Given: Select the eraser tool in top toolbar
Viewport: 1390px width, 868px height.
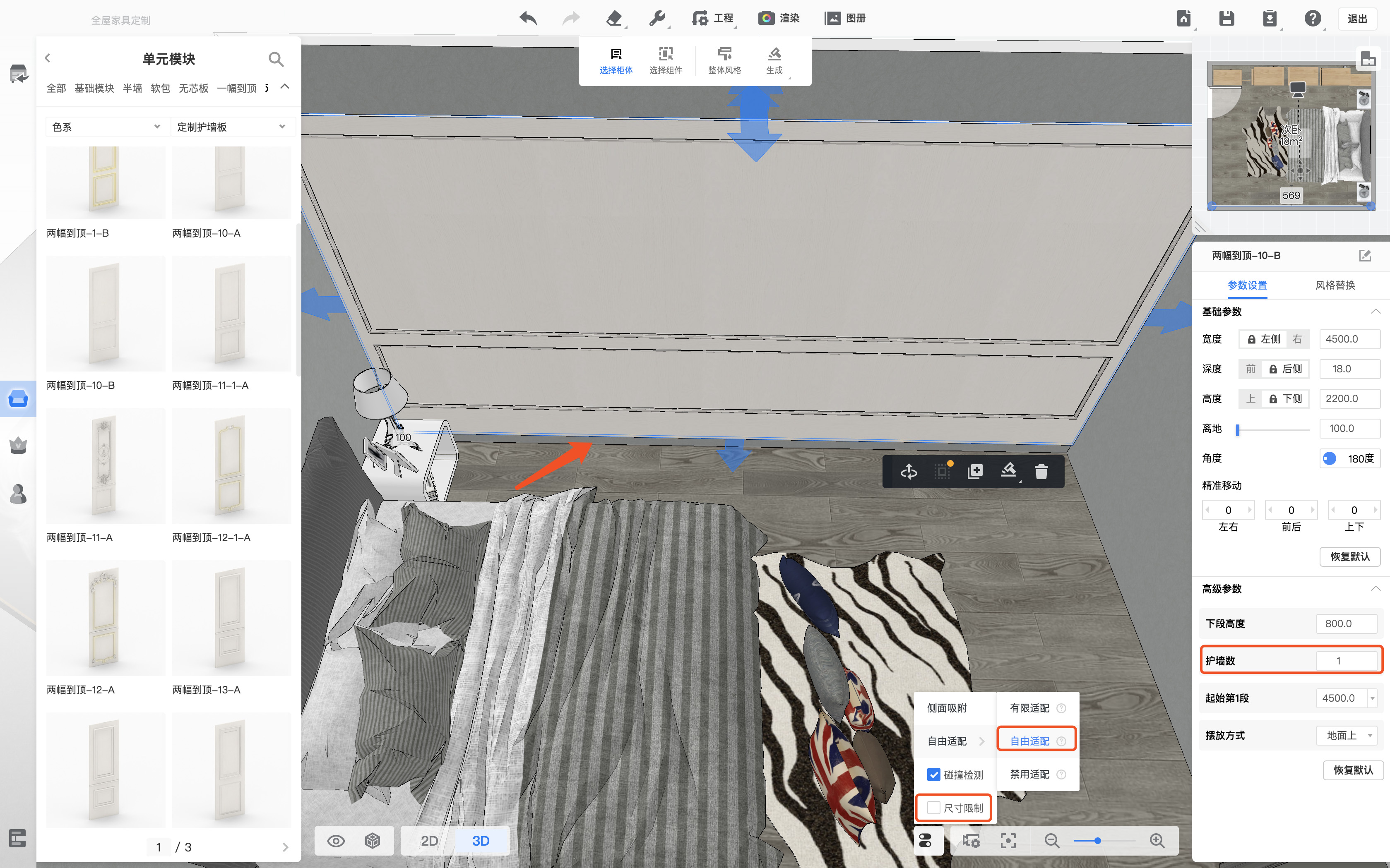Looking at the screenshot, I should [613, 18].
